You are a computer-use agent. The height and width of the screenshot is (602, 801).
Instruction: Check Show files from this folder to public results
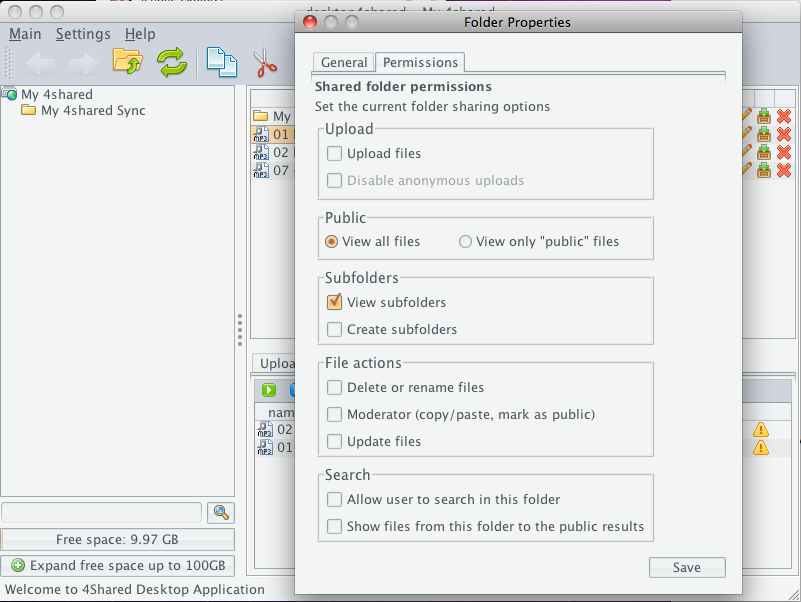click(334, 526)
